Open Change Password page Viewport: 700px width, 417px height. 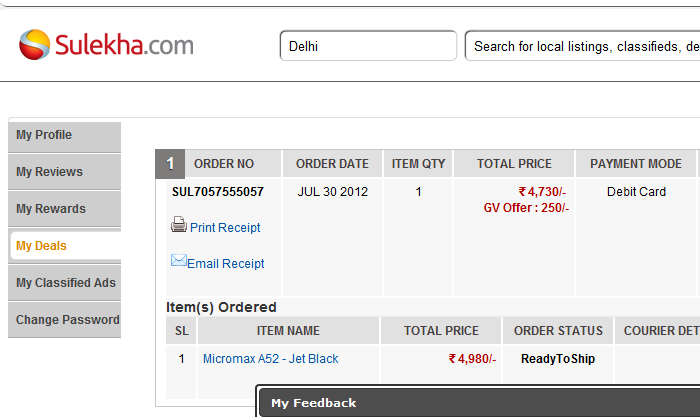pyautogui.click(x=67, y=320)
